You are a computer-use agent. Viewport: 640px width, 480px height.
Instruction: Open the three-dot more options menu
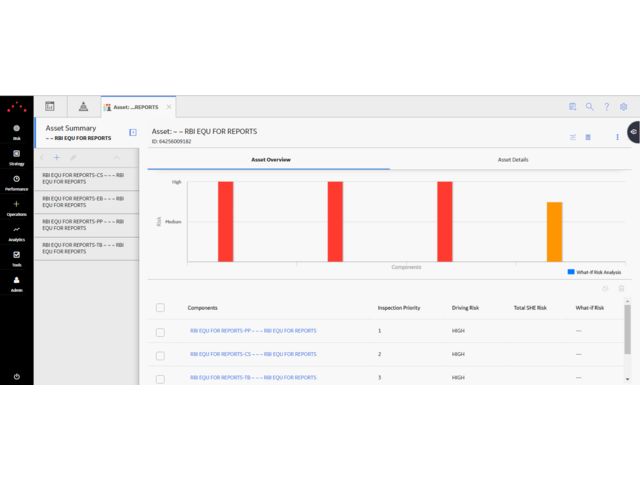click(x=617, y=137)
